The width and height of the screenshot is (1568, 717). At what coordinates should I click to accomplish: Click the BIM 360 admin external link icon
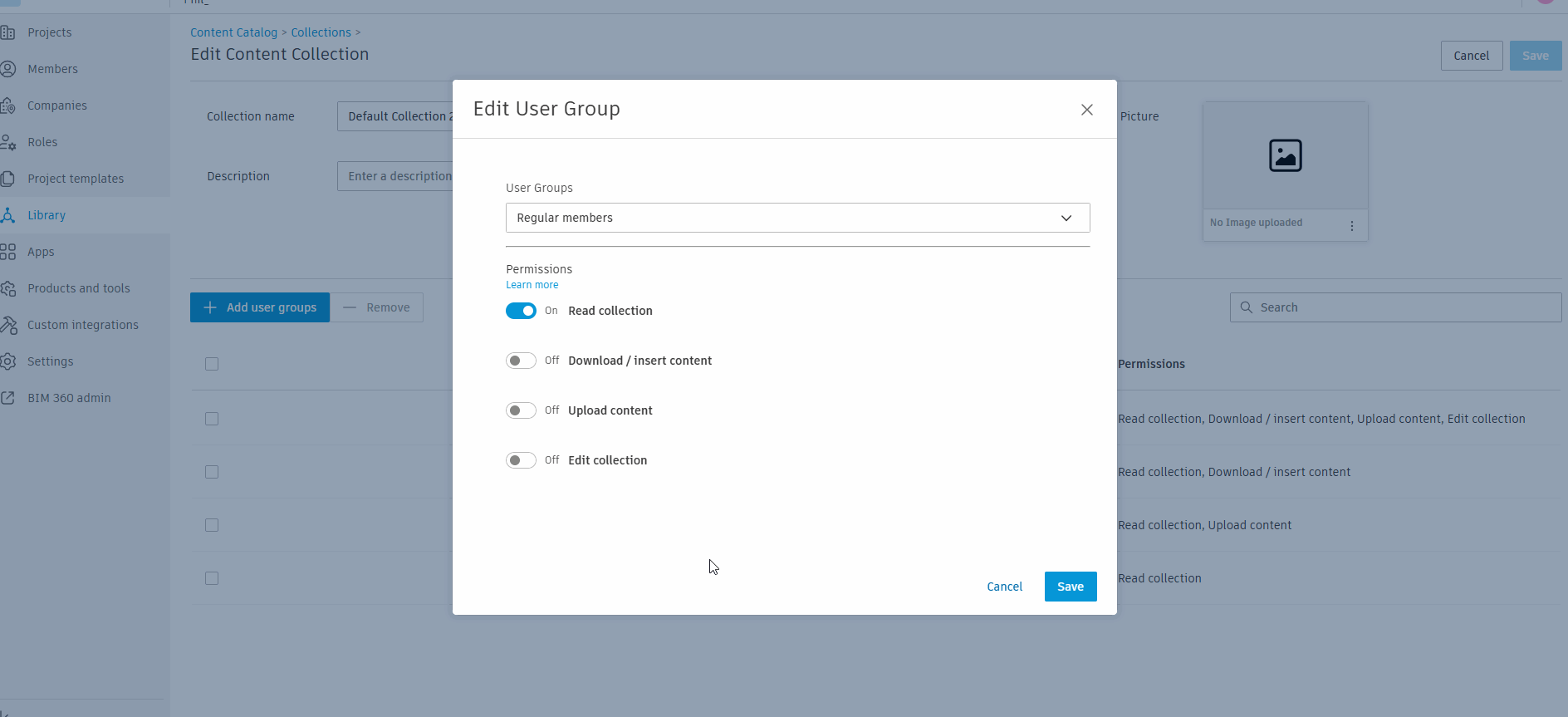(x=8, y=398)
